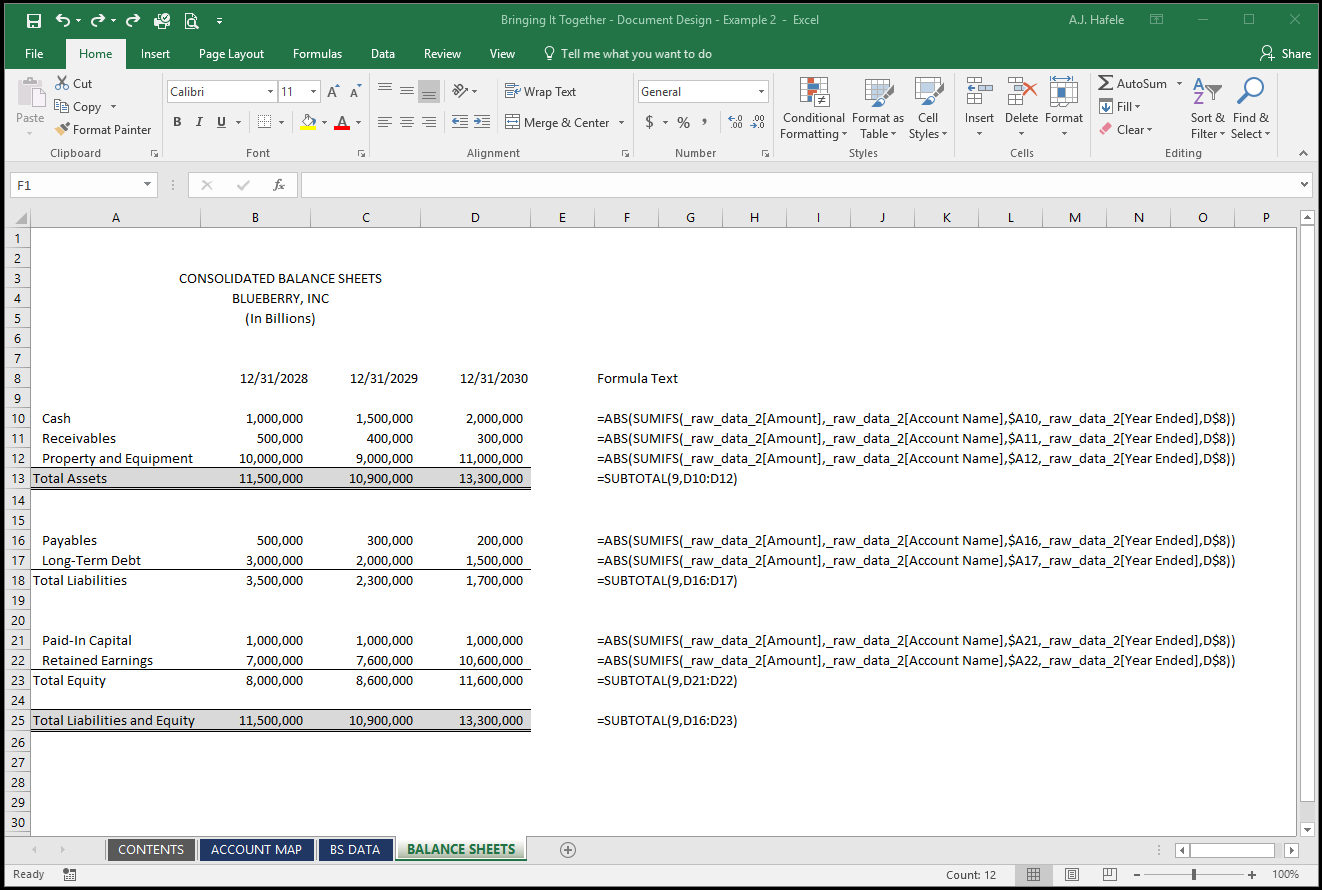Toggle Underline formatting

(x=221, y=122)
